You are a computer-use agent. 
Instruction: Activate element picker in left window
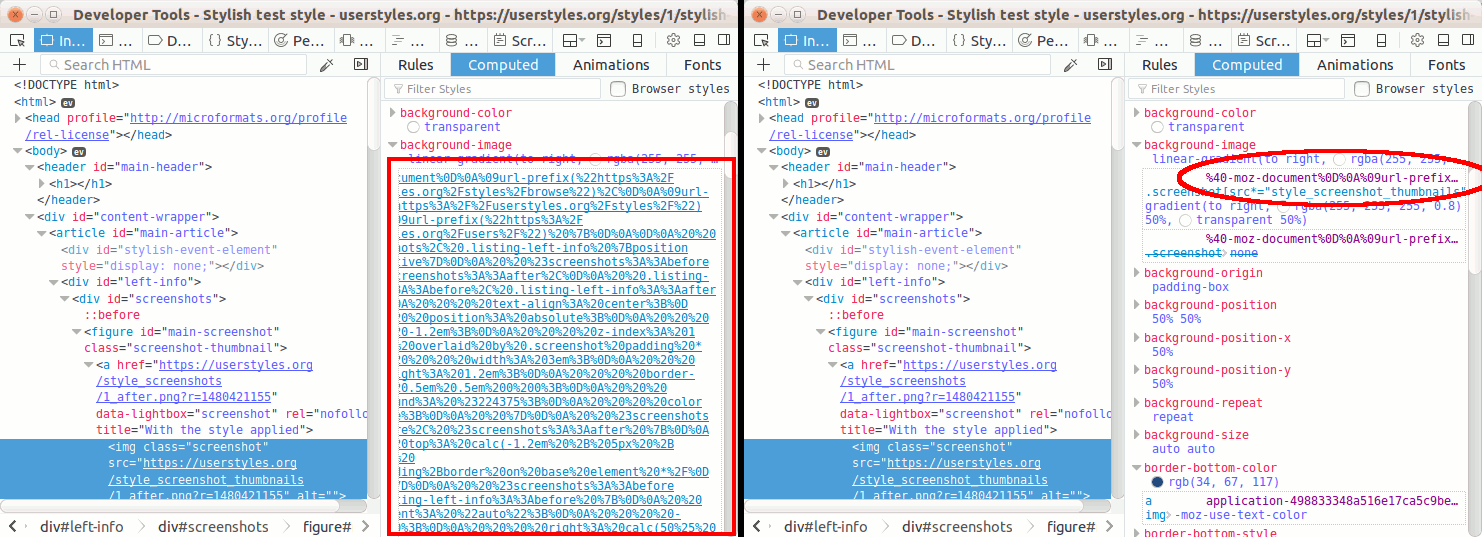[17, 41]
